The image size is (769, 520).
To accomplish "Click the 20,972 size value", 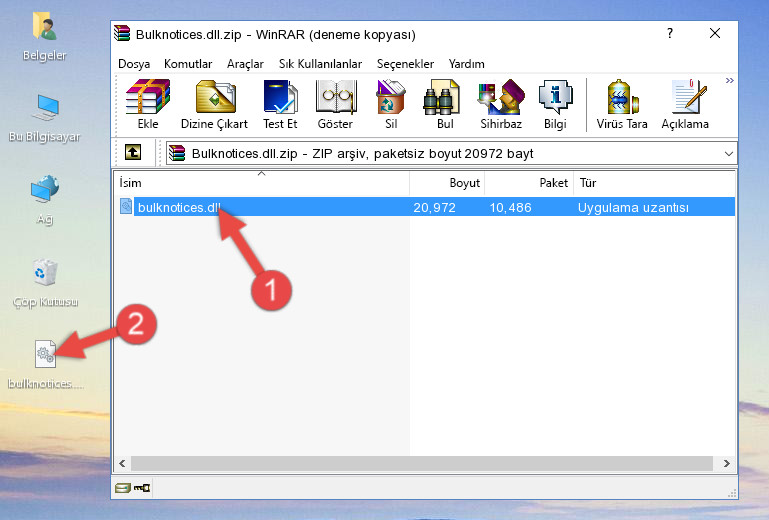I will click(x=435, y=208).
